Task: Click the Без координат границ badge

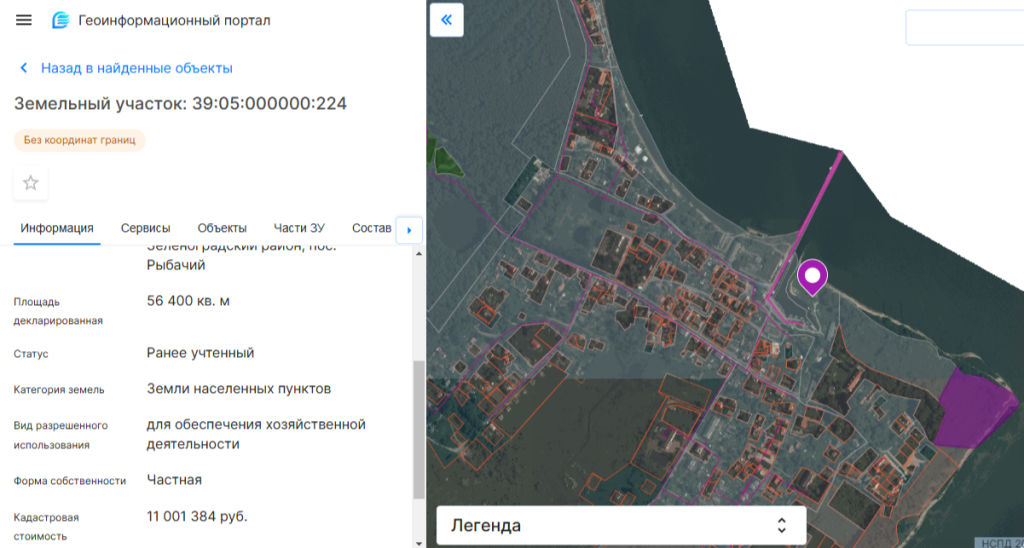Action: 79,140
